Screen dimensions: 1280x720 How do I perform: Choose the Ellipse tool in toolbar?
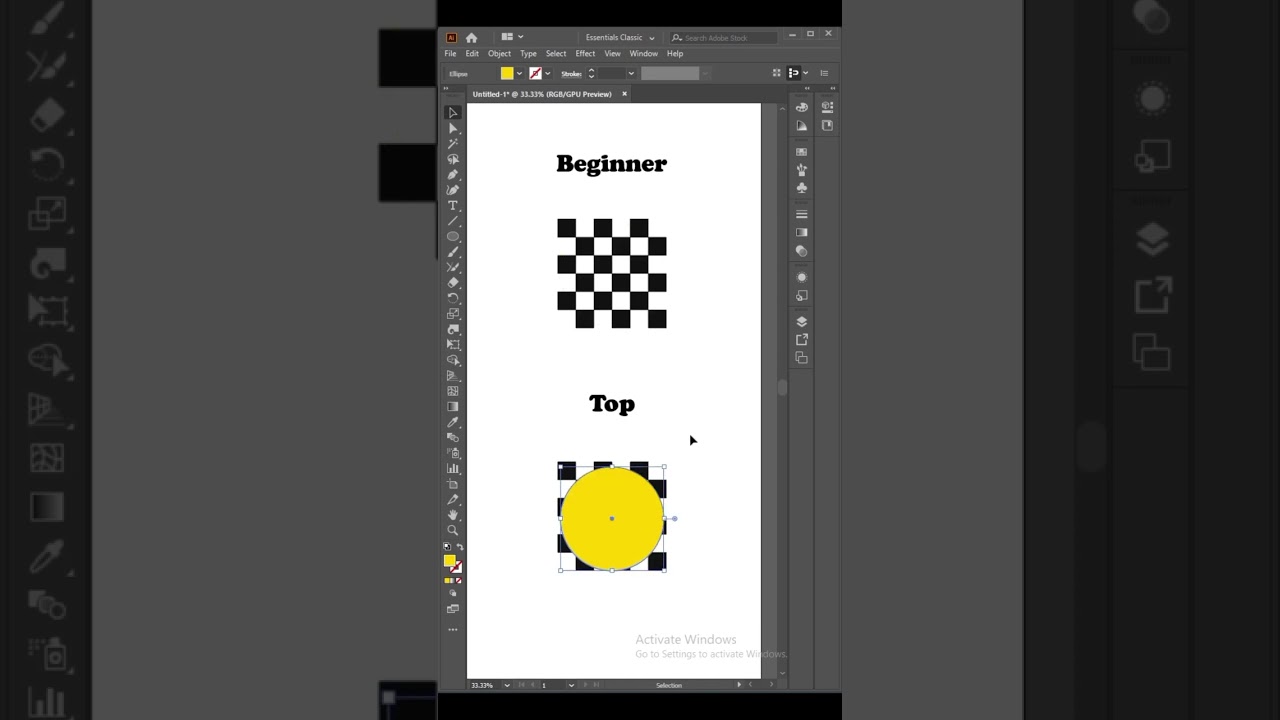[453, 236]
